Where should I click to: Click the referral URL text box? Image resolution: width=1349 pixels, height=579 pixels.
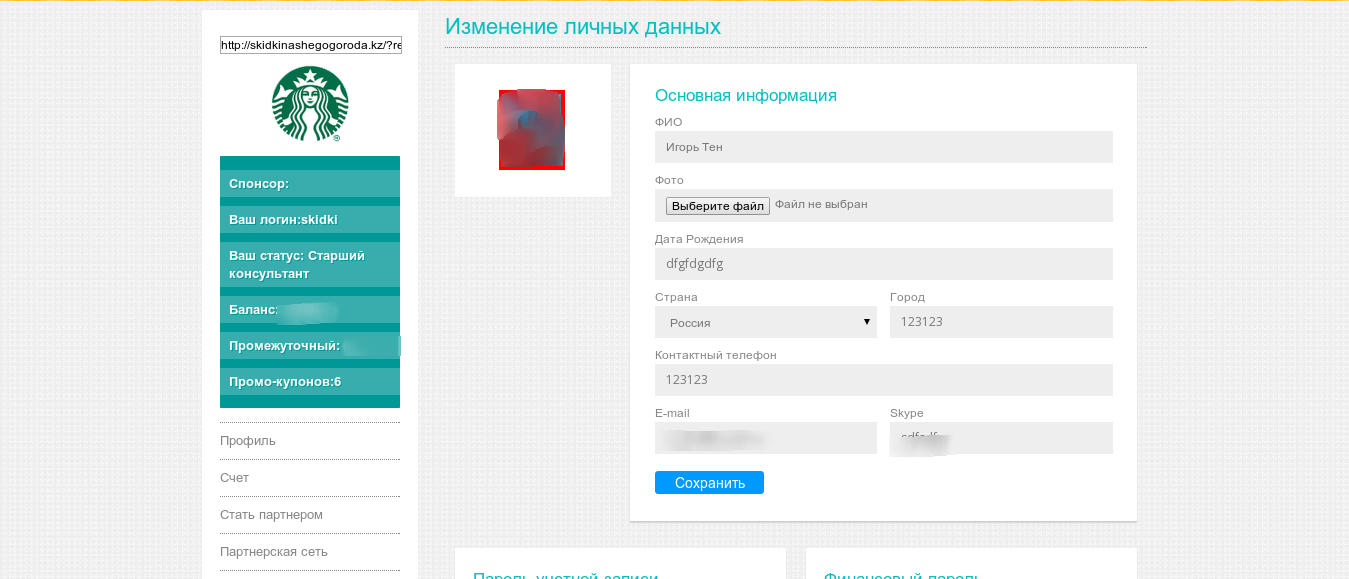coord(311,45)
